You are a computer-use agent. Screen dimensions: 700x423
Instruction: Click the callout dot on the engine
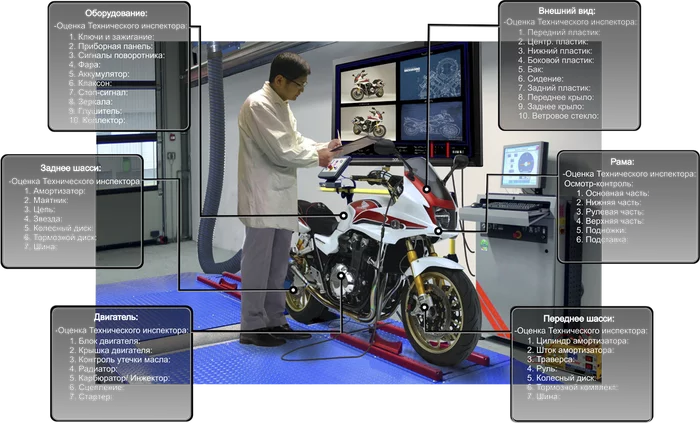341,276
